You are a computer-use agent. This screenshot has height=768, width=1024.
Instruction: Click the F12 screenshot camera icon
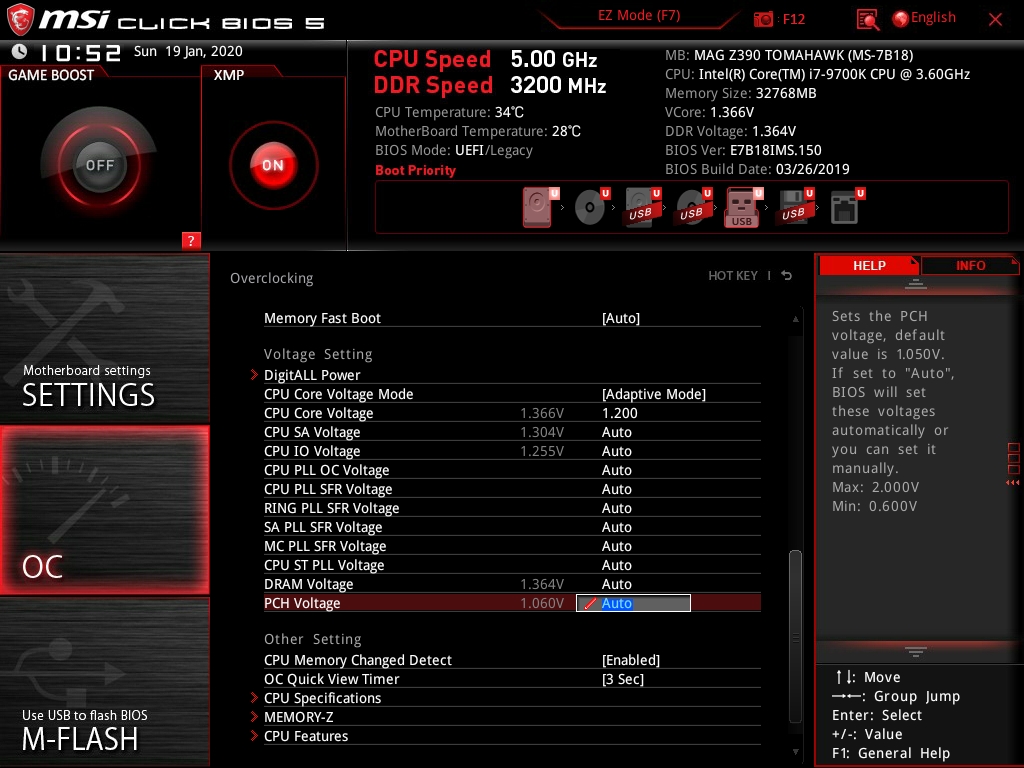coord(763,19)
